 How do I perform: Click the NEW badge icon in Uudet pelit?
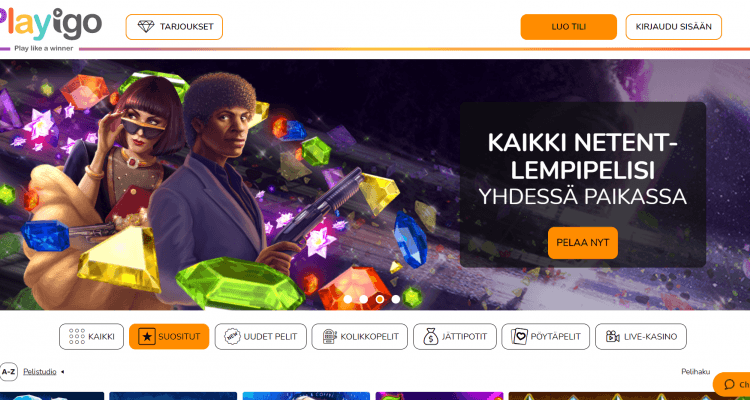[232, 336]
